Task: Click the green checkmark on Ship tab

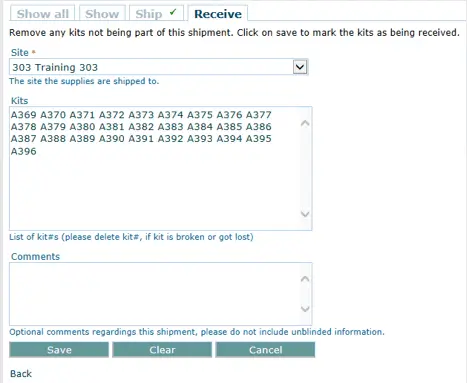Action: [173, 12]
